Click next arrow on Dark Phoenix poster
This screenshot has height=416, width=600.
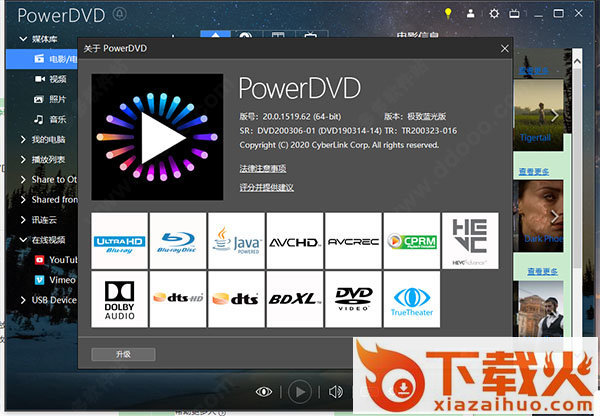555,217
